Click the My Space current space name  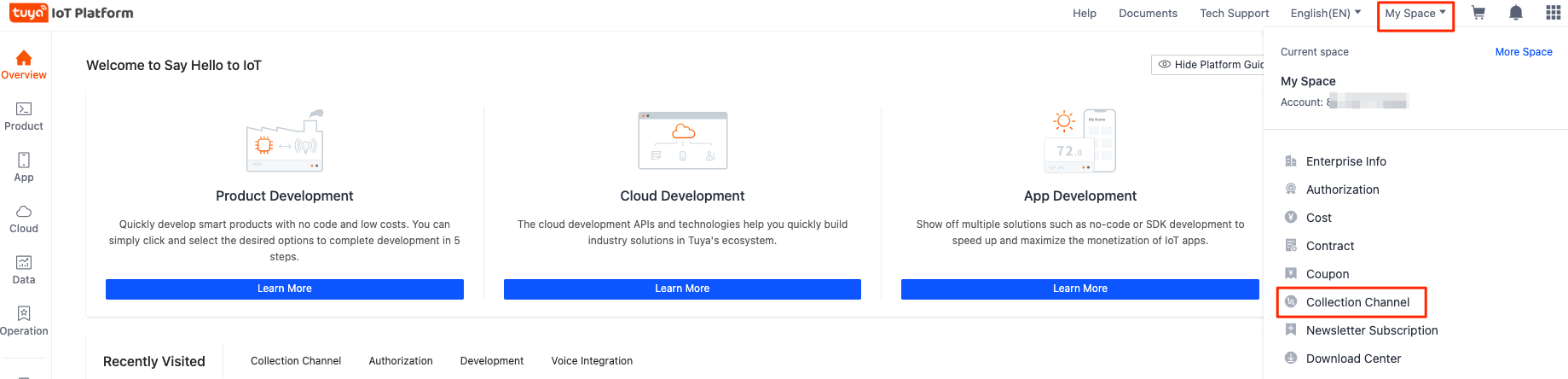pos(1308,81)
